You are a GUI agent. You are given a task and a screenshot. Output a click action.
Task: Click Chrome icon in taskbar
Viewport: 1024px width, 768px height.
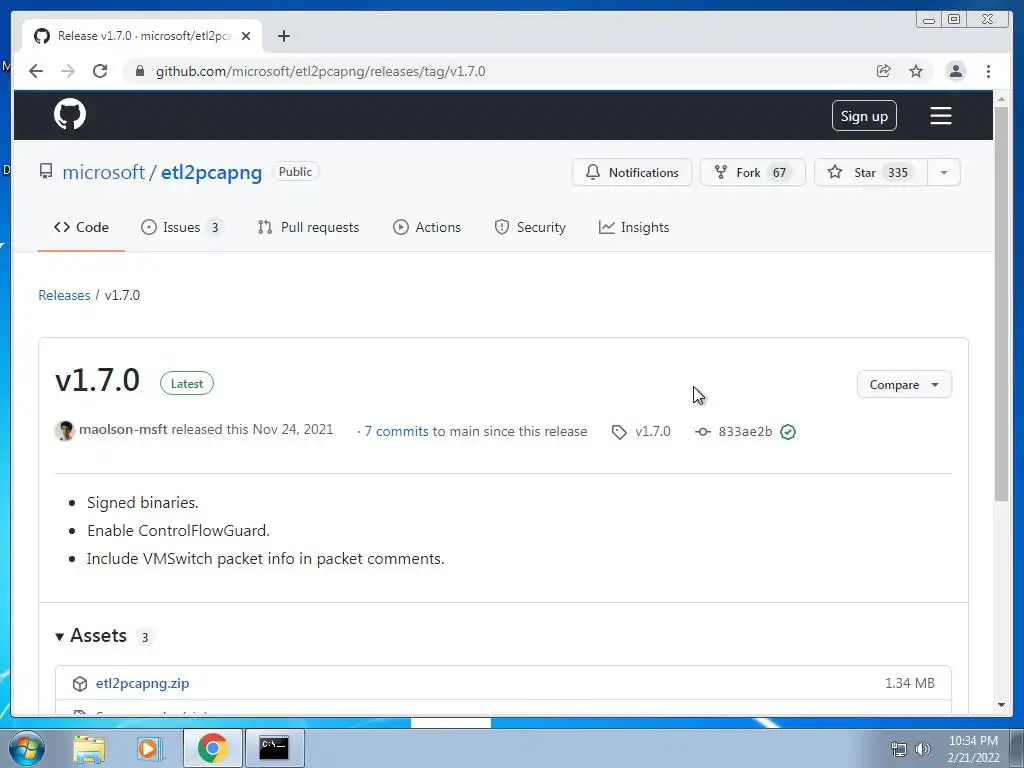212,748
